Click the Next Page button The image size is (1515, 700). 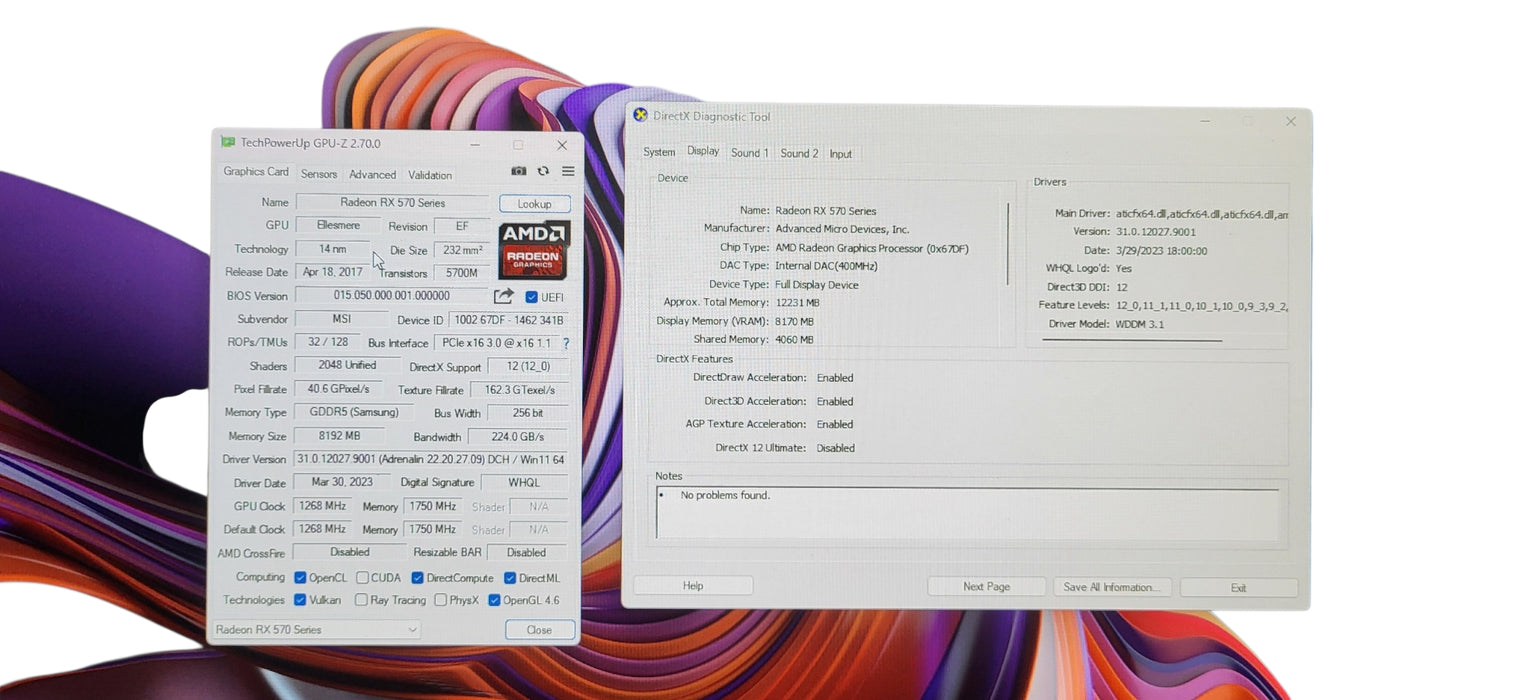(x=987, y=587)
